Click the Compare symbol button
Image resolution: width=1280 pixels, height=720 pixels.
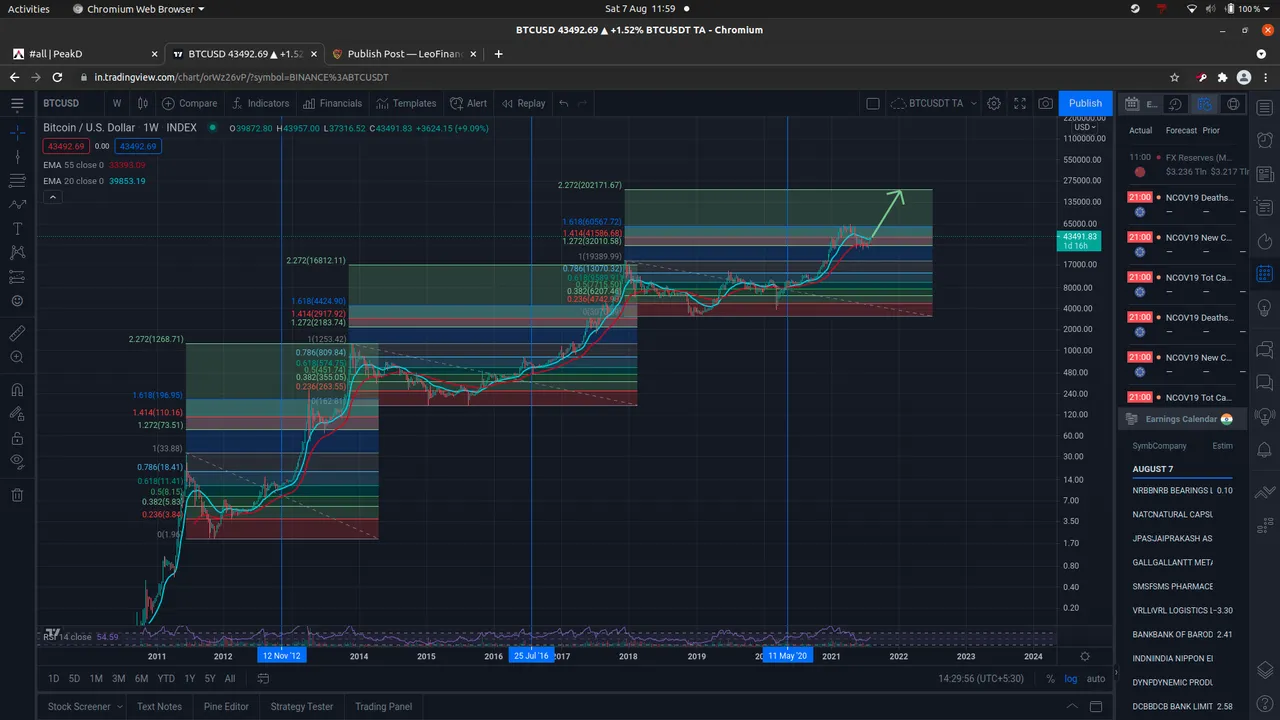pos(189,103)
